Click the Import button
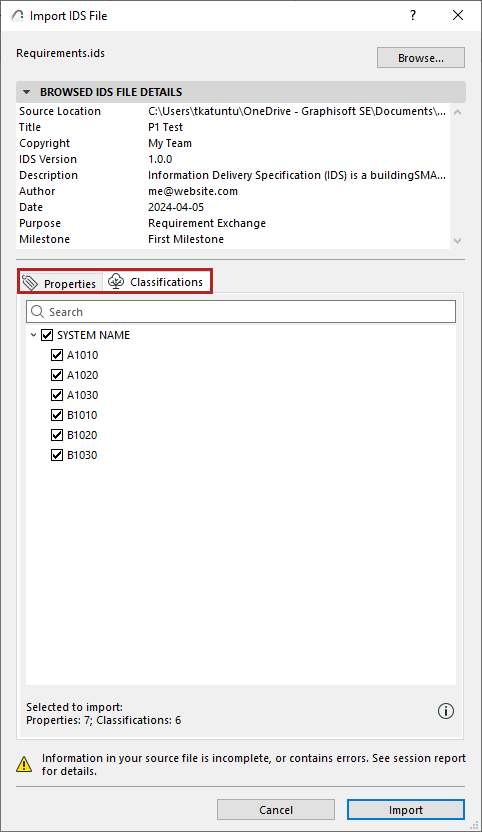Viewport: 482px width, 832px height. [x=406, y=810]
